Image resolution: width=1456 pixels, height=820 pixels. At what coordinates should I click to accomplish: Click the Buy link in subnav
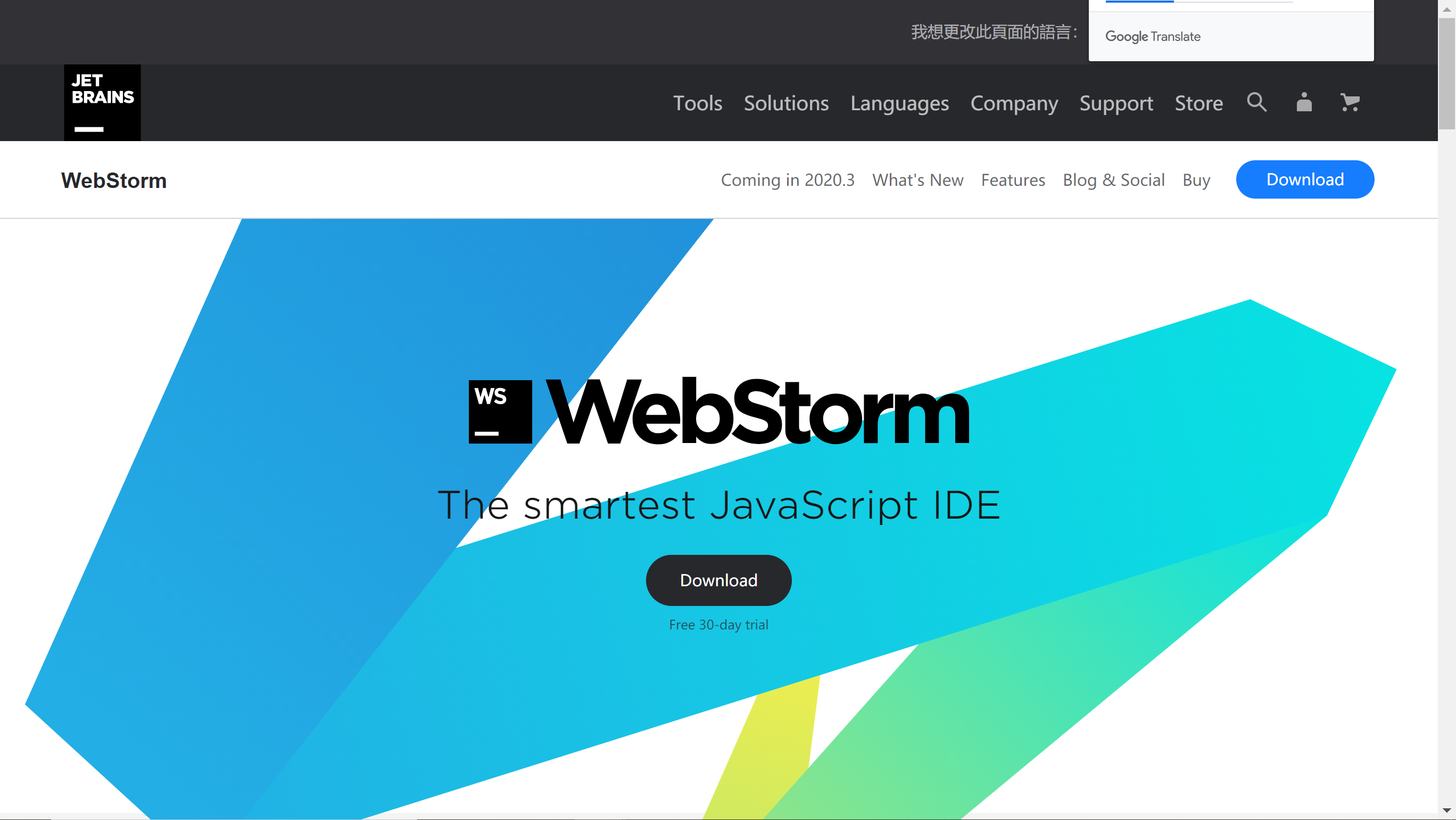(x=1197, y=180)
